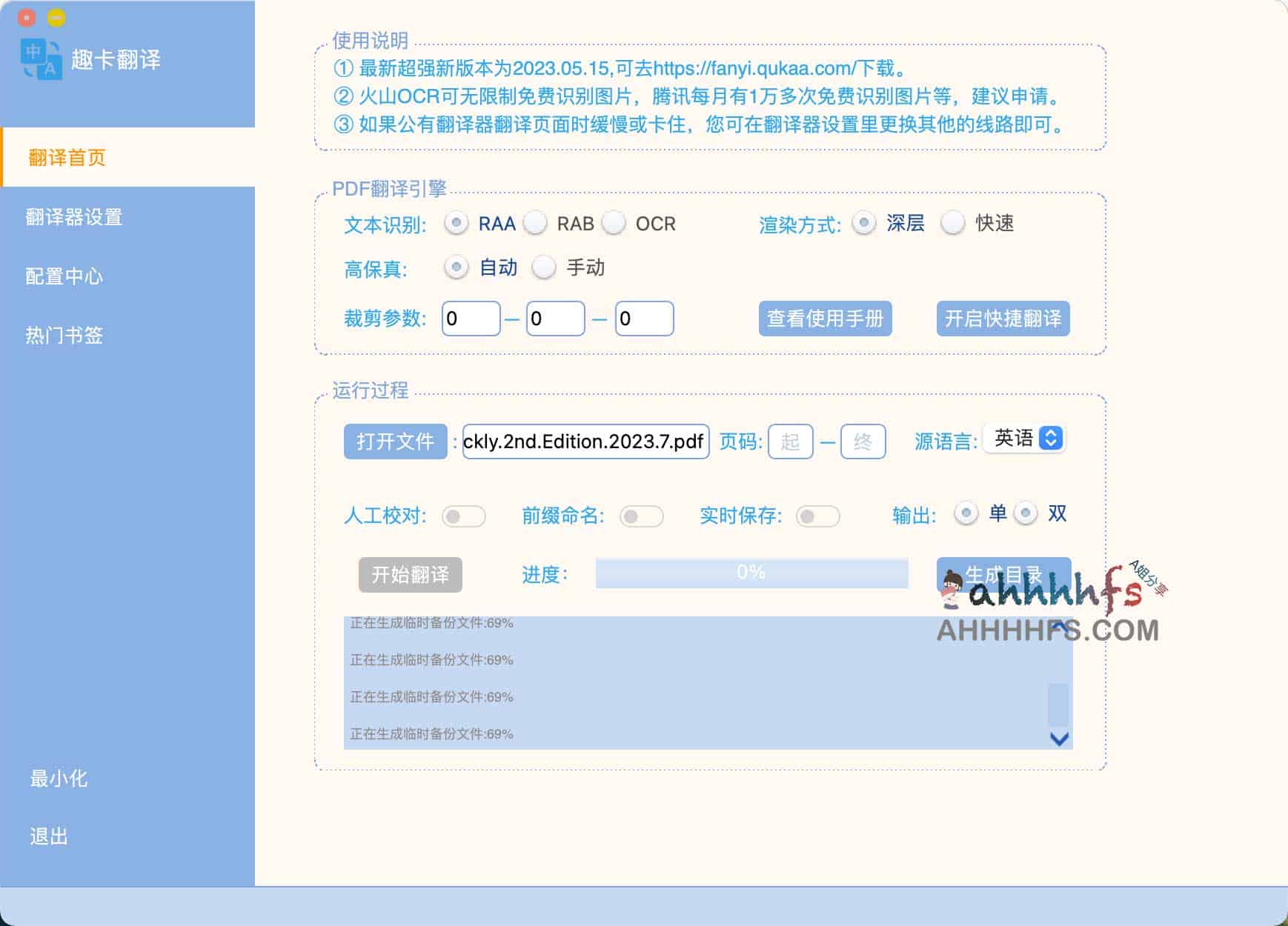This screenshot has height=926, width=1288.
Task: Open 翻译器设置 in the sidebar
Action: (x=72, y=217)
